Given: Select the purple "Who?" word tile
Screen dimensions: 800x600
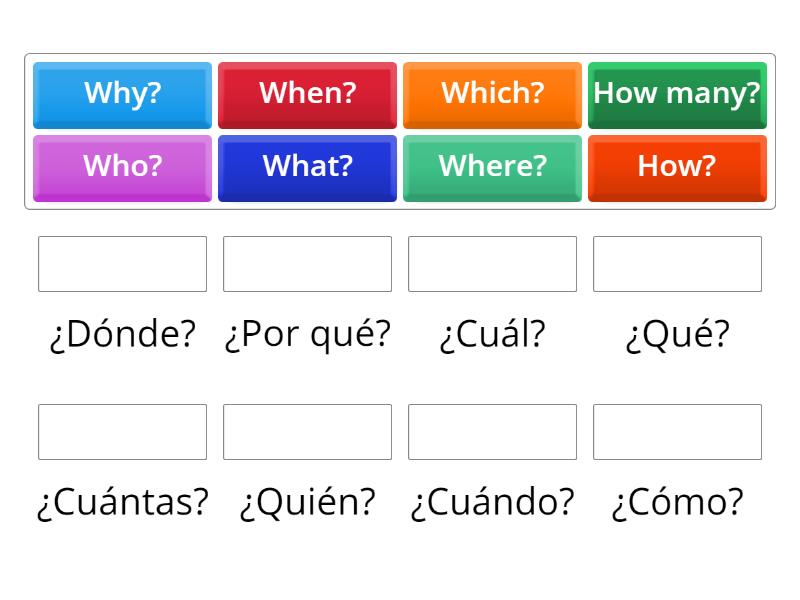Looking at the screenshot, I should pyautogui.click(x=122, y=166).
